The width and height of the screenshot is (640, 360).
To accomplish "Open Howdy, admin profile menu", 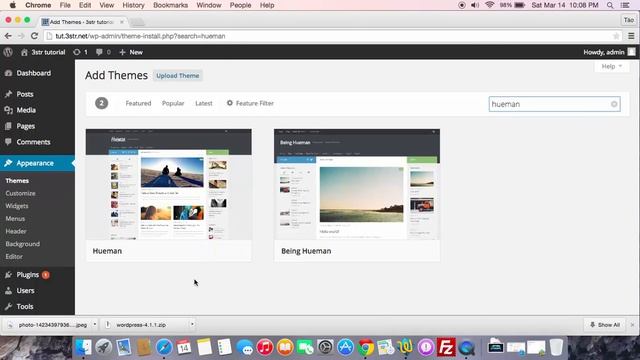I will [609, 52].
